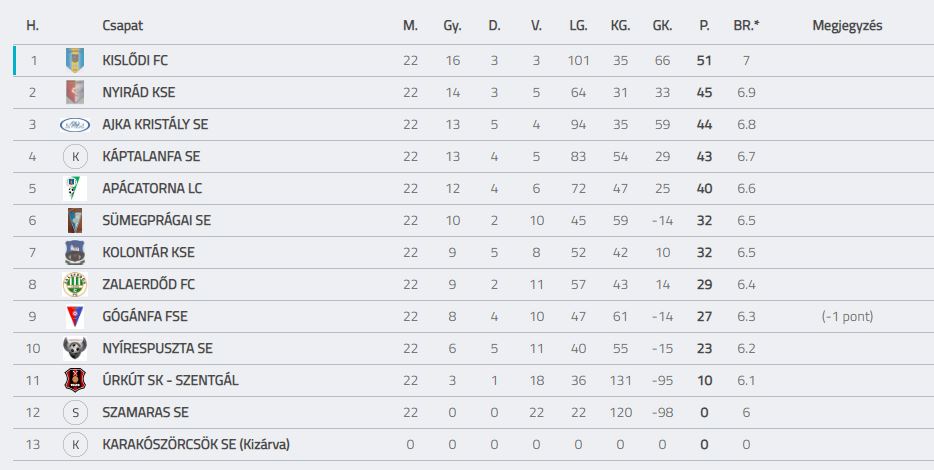Click the BR.* column header
934x470 pixels.
pyautogui.click(x=746, y=26)
